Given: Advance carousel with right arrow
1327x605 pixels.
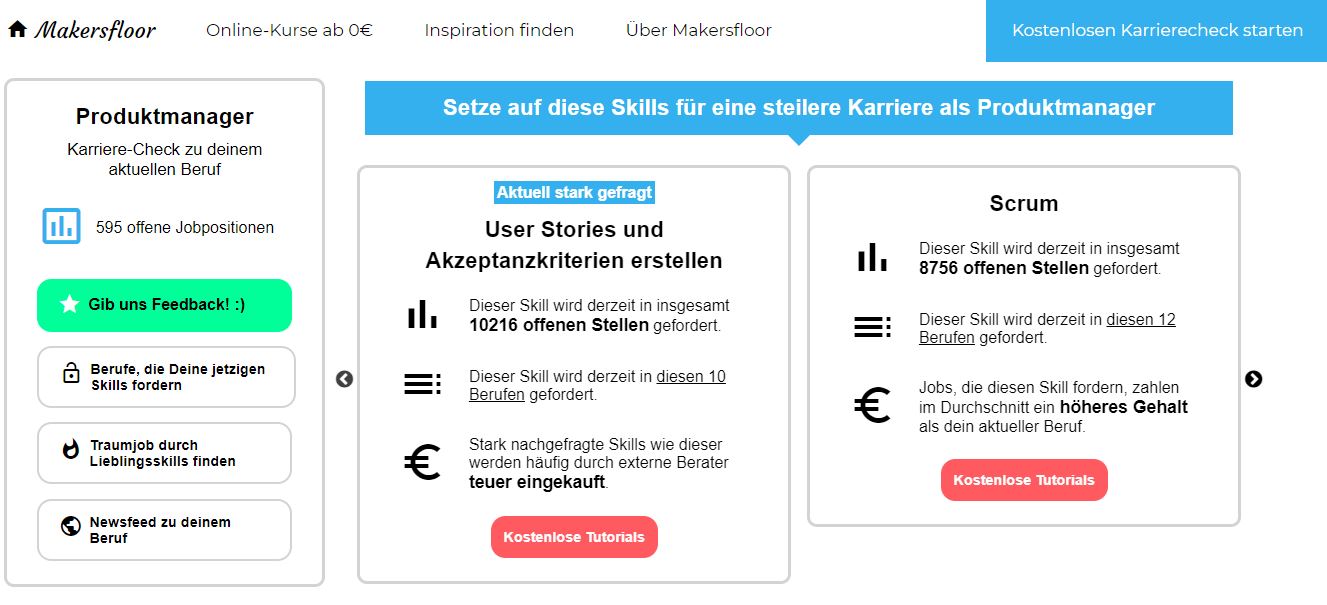Looking at the screenshot, I should 1253,379.
